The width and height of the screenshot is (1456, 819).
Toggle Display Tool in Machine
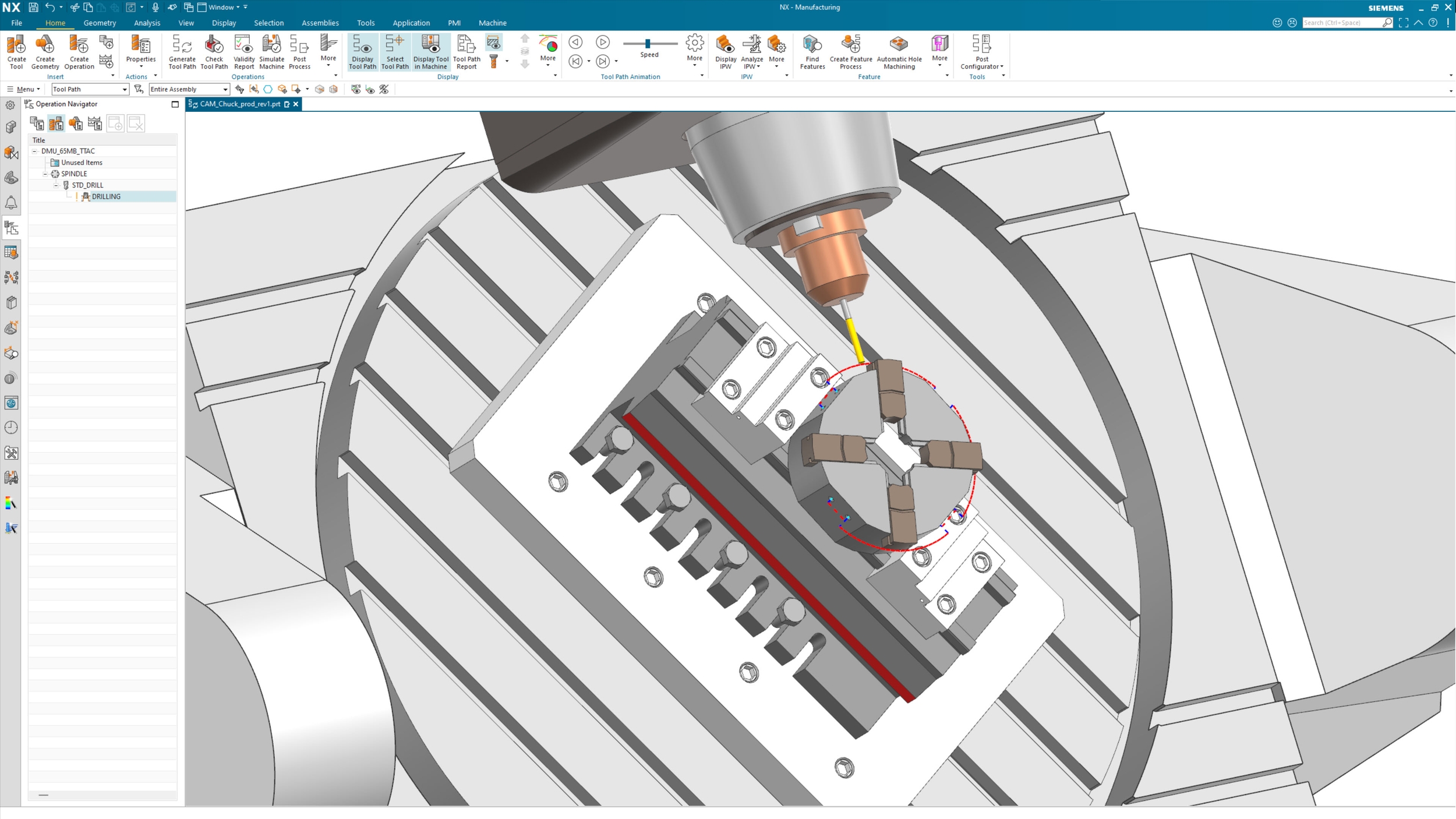pyautogui.click(x=431, y=52)
